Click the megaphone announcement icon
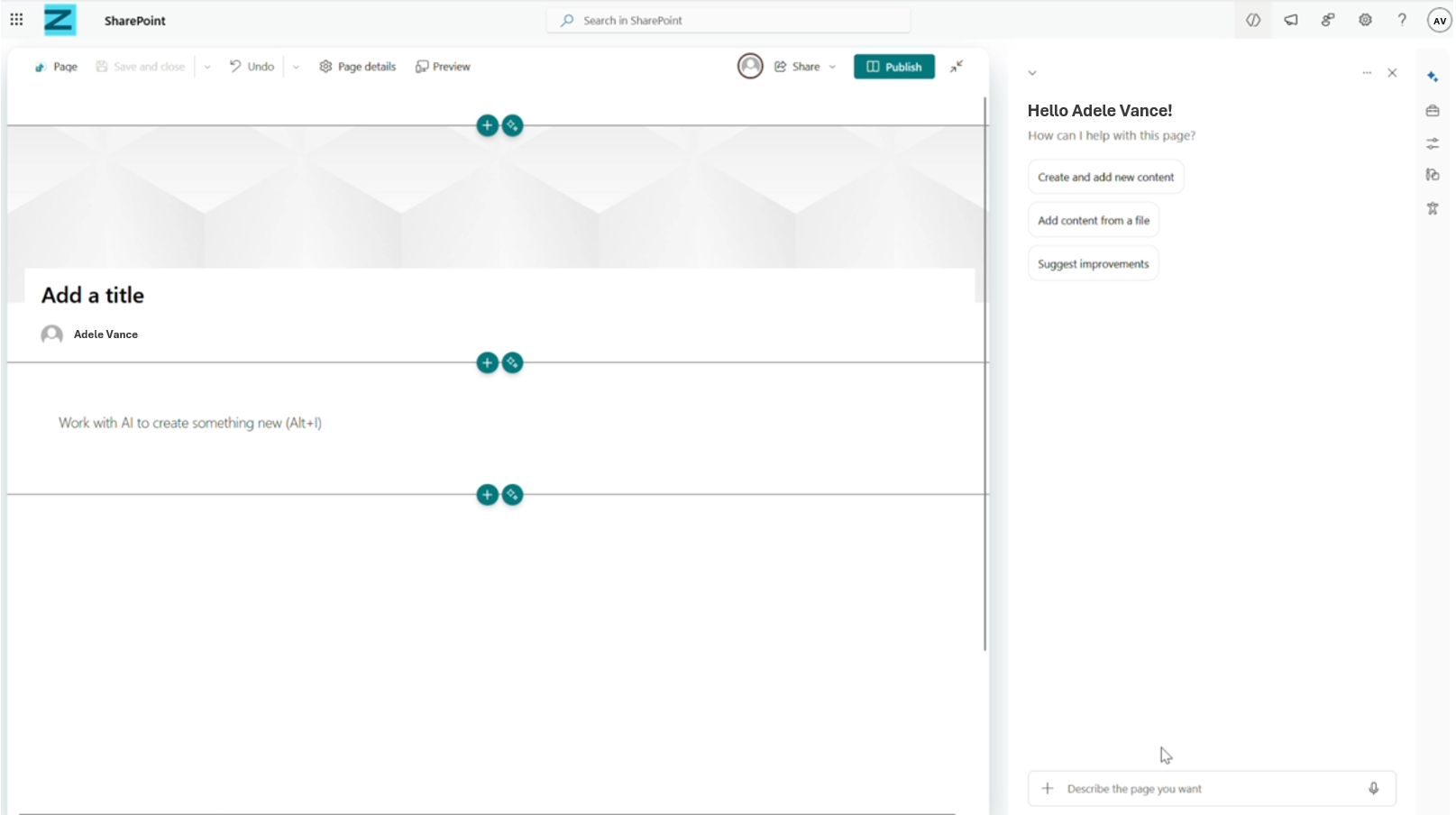Viewport: 1456px width, 815px height. (x=1290, y=20)
